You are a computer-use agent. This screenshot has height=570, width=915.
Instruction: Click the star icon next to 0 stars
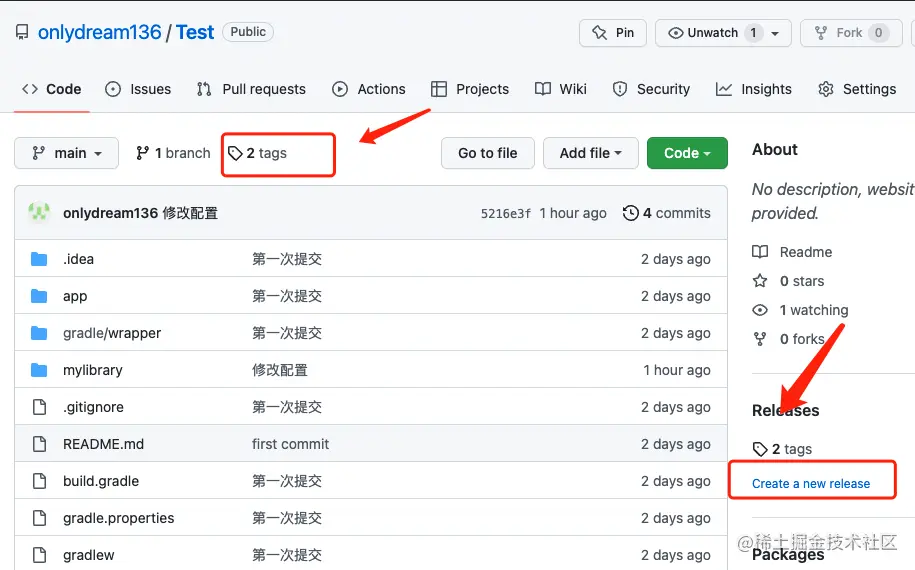coord(760,281)
